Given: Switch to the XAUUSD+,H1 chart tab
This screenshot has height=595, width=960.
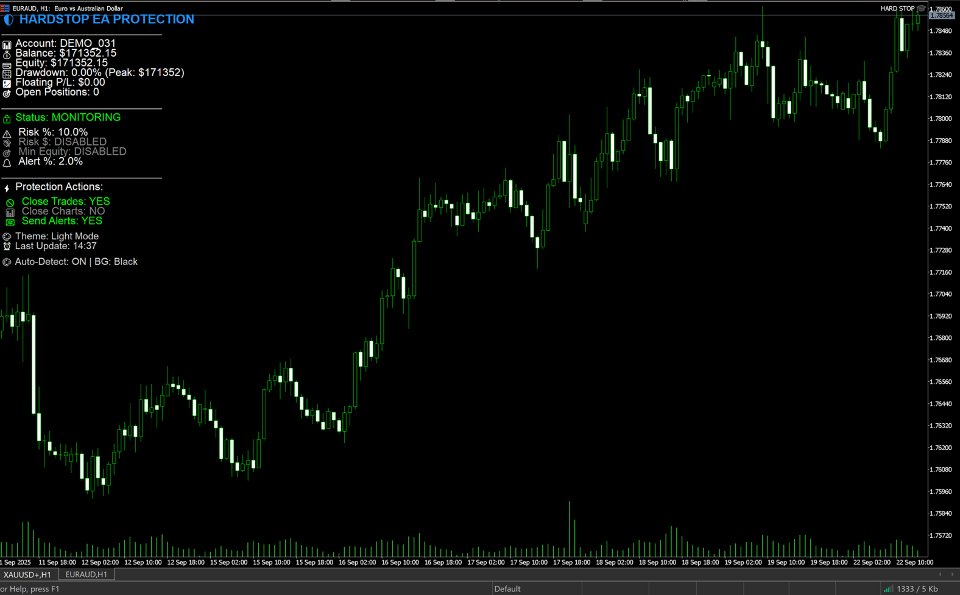Looking at the screenshot, I should click(x=28, y=575).
